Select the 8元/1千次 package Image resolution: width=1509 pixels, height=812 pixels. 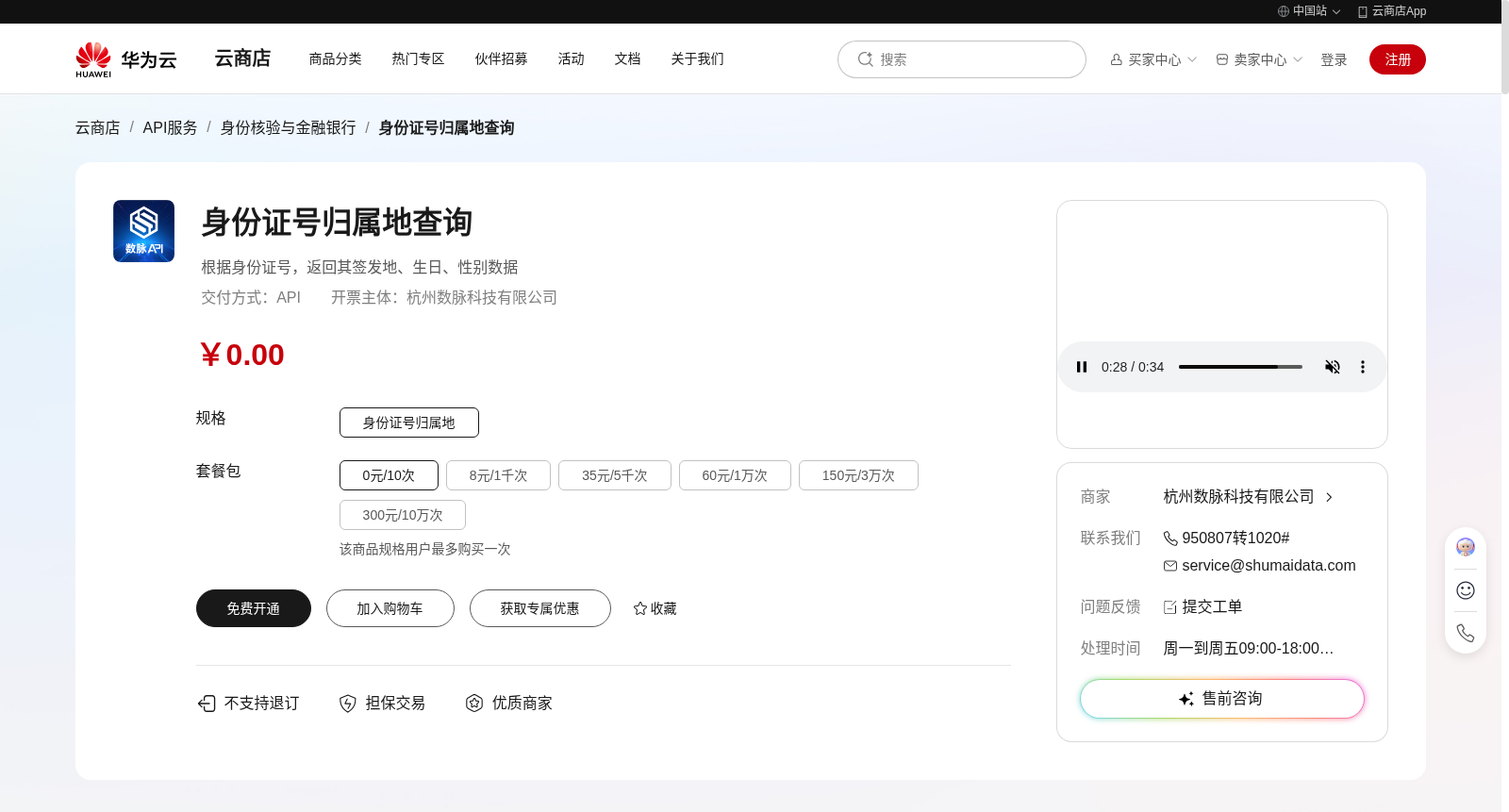tap(498, 475)
